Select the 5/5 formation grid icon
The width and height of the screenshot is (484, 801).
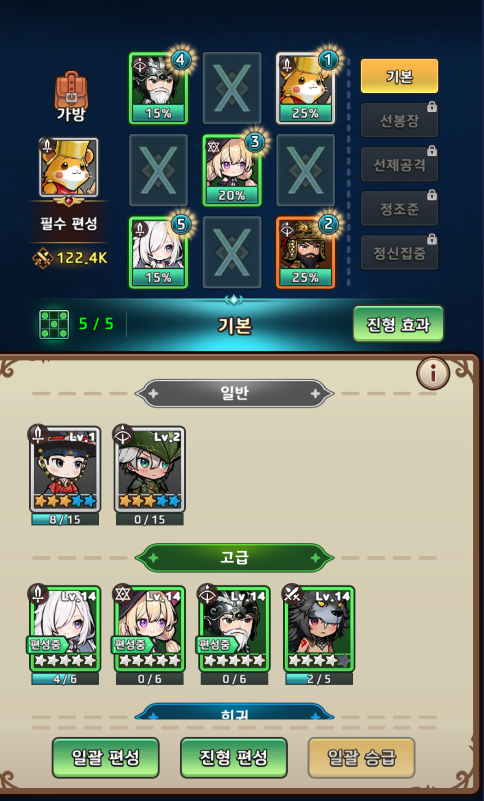54,324
